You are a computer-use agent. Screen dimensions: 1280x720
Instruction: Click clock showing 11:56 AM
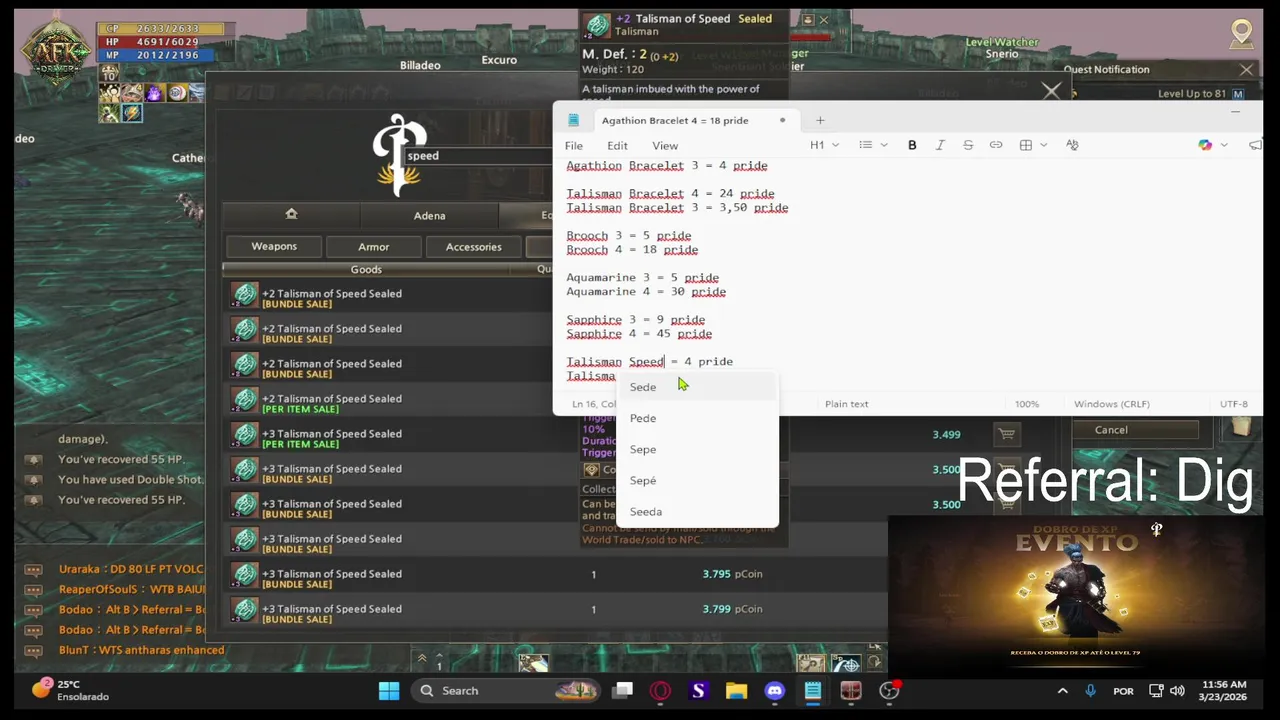coord(1225,690)
